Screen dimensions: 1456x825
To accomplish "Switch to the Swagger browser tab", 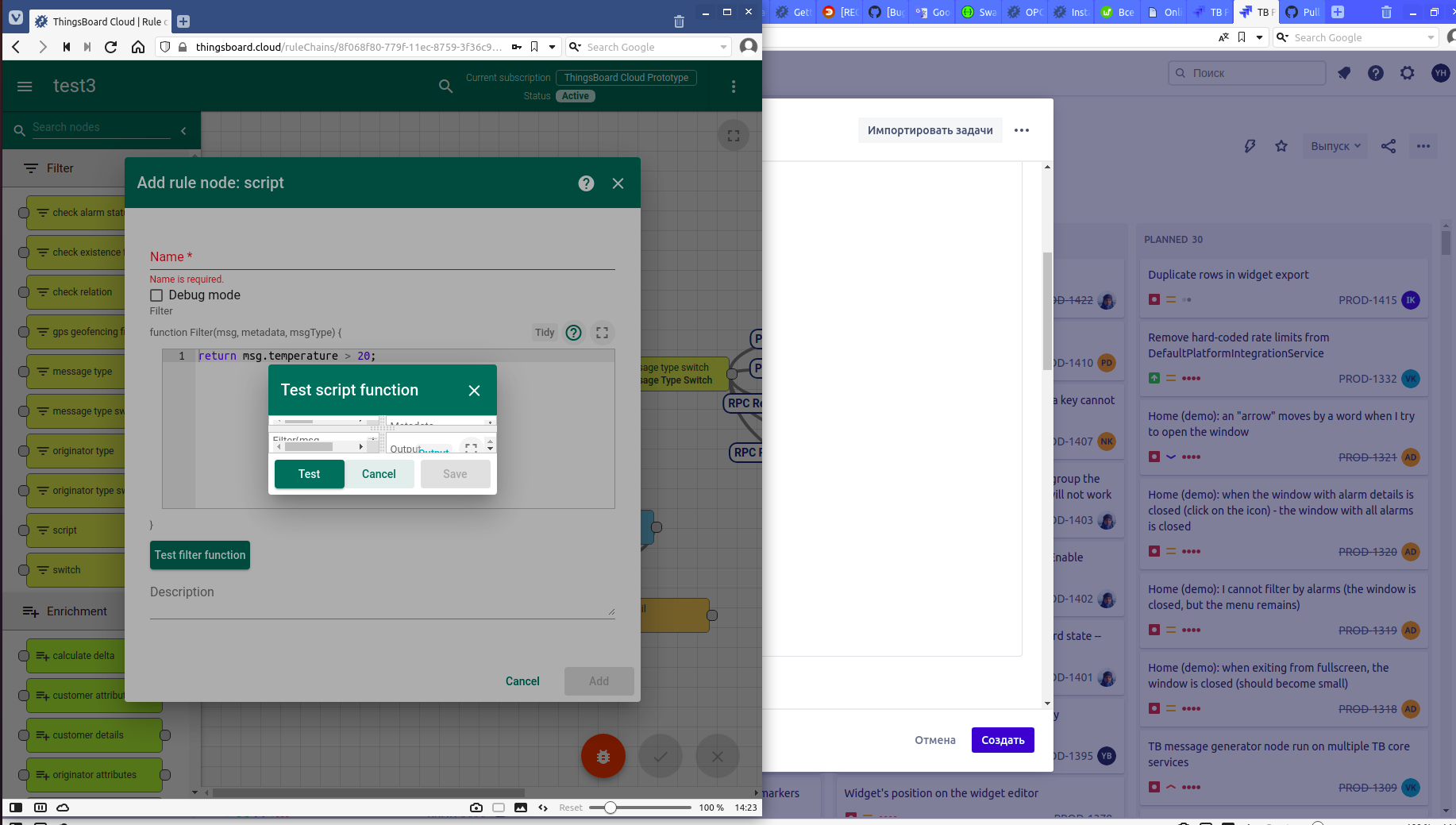I will pos(979,12).
